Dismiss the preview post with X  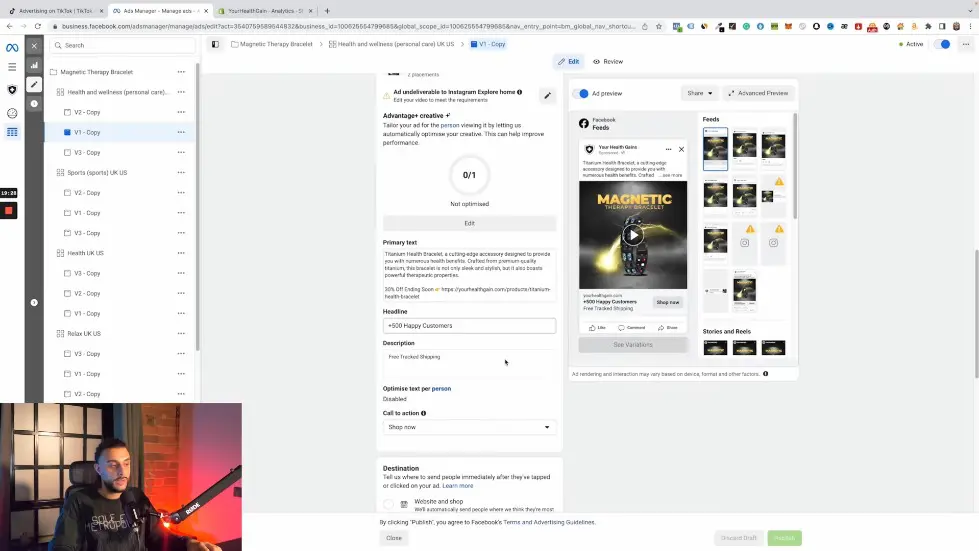(x=681, y=149)
